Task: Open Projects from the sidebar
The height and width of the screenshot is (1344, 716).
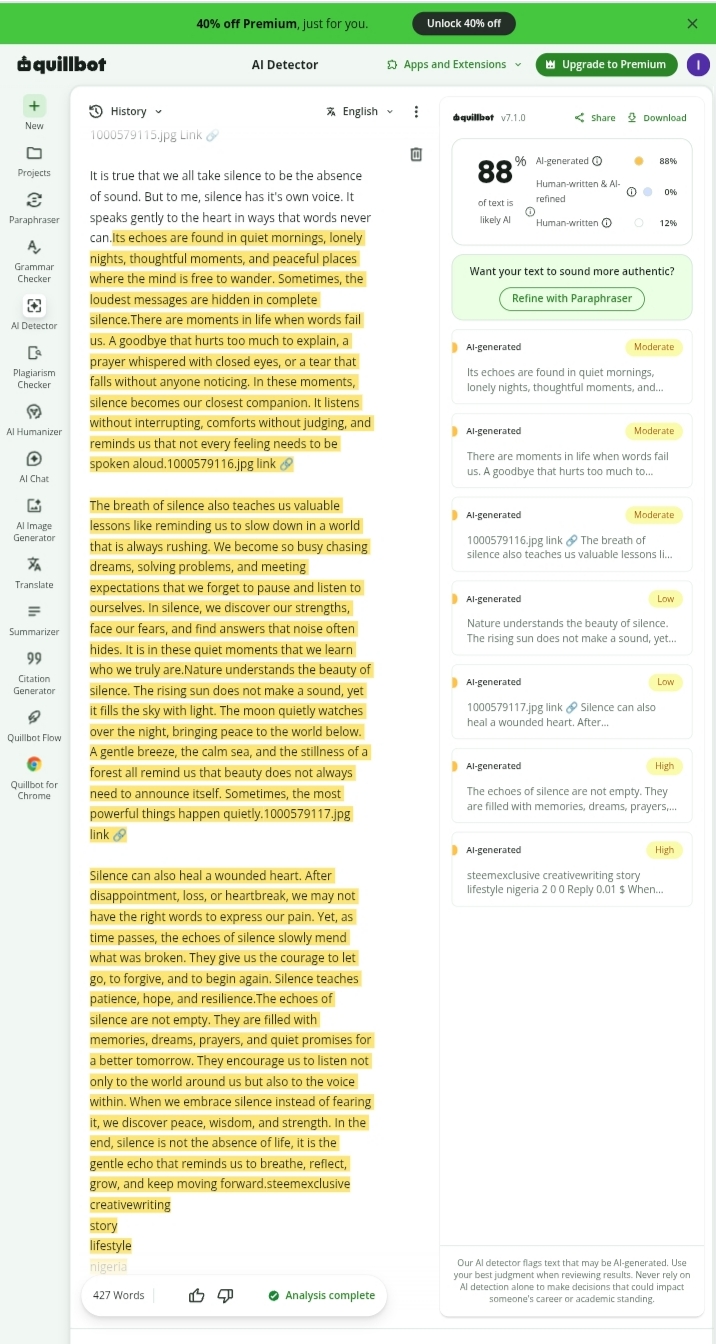Action: pos(34,160)
